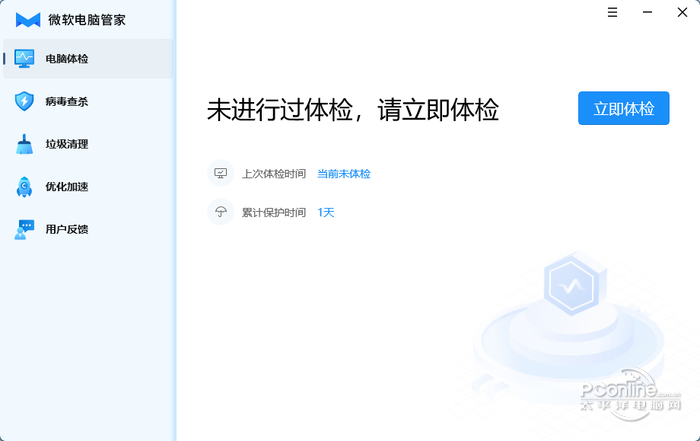Click the monitor icon beside 上次体检时间
Viewport: 700px width, 441px height.
click(x=221, y=173)
